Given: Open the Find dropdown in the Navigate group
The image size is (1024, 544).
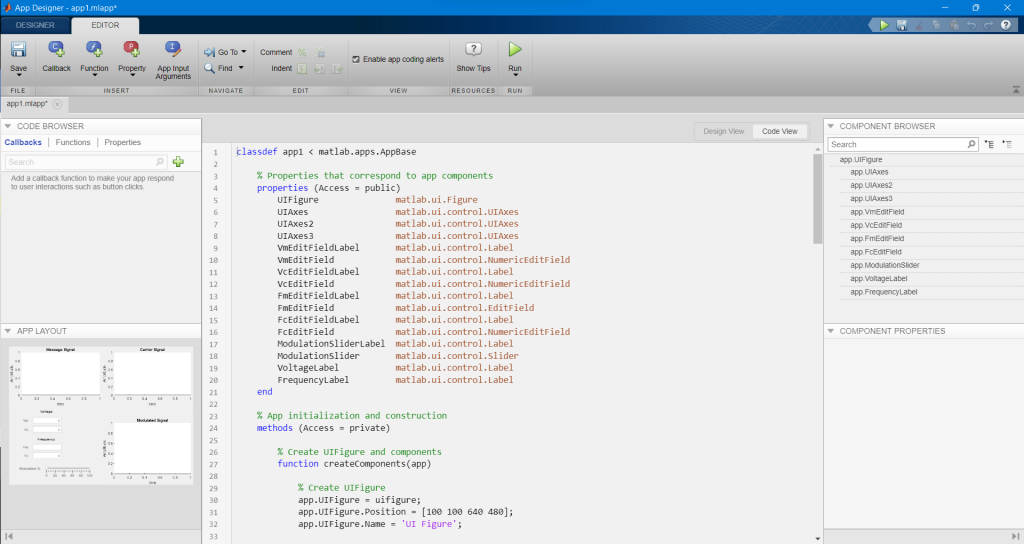Looking at the screenshot, I should point(225,68).
